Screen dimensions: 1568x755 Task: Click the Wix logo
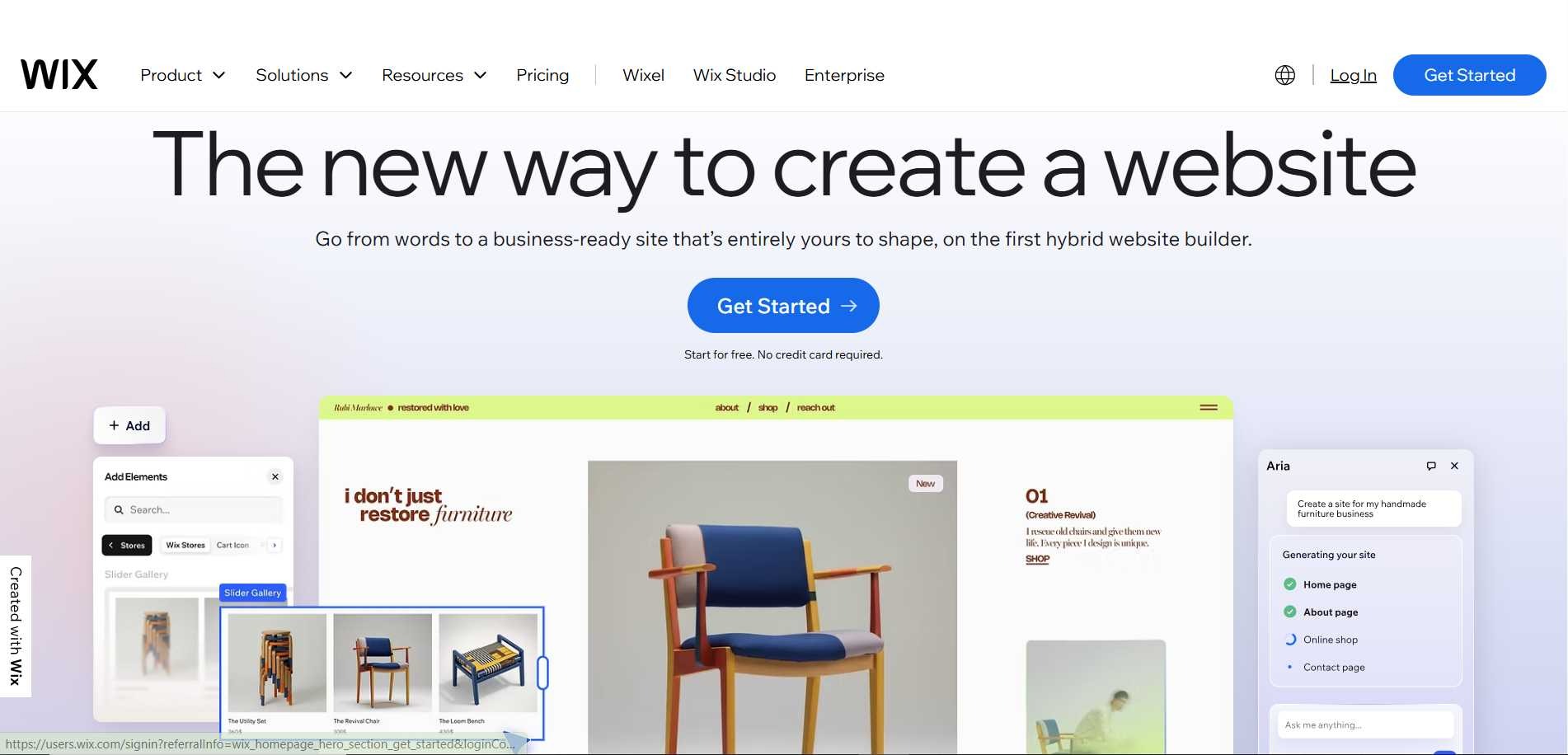pos(59,74)
